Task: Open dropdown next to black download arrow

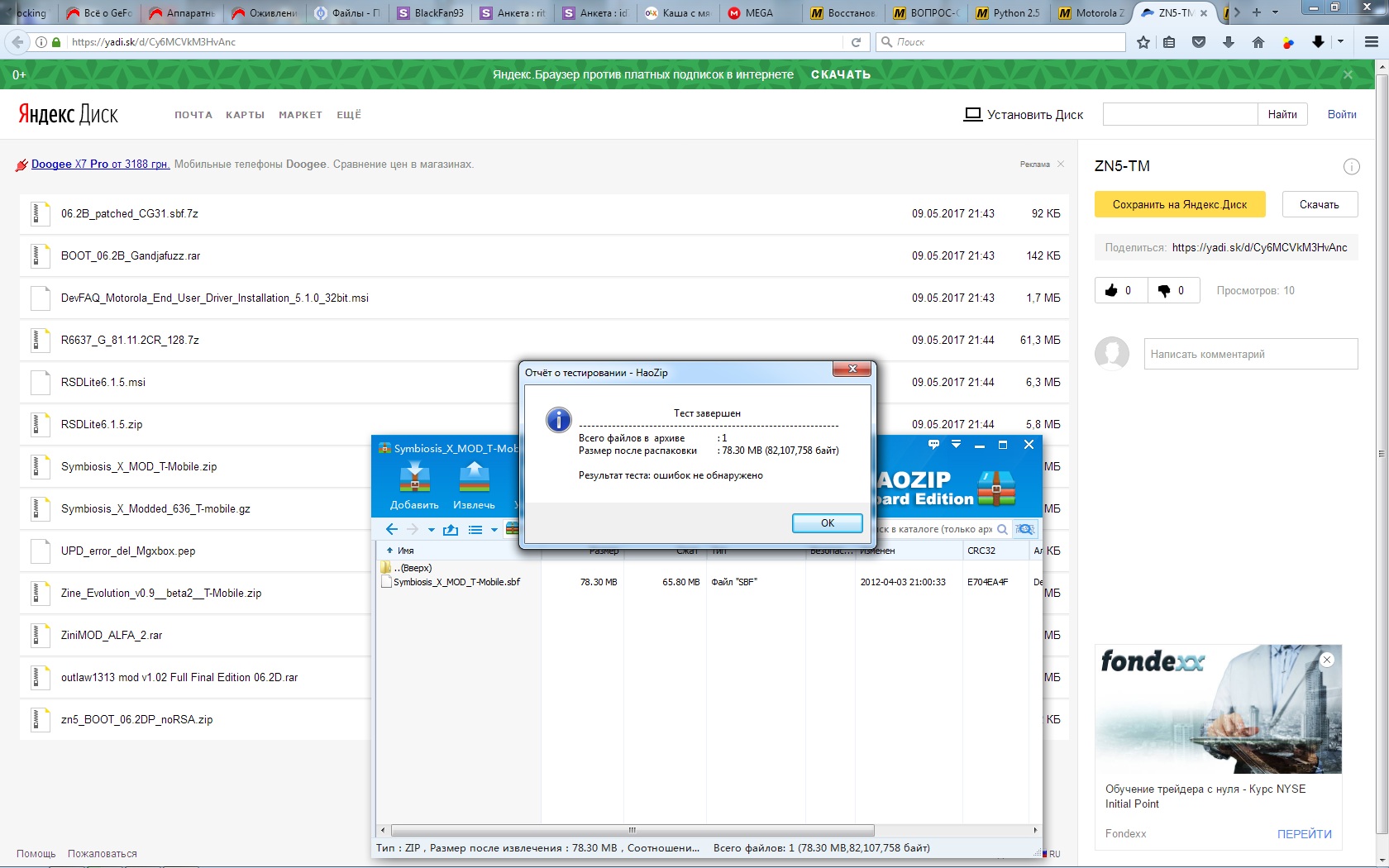Action: coord(1340,41)
